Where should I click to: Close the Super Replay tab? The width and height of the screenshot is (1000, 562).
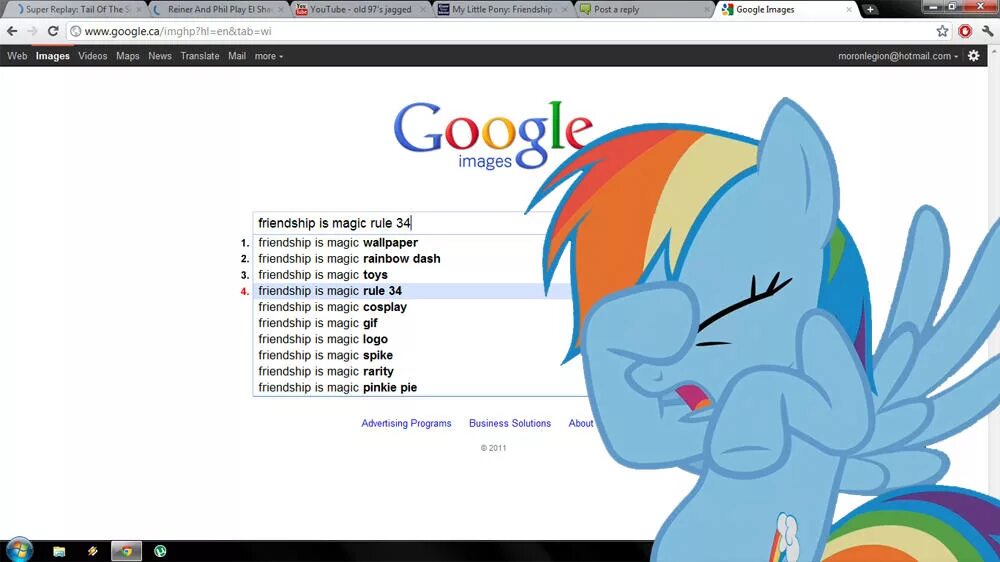tap(138, 10)
